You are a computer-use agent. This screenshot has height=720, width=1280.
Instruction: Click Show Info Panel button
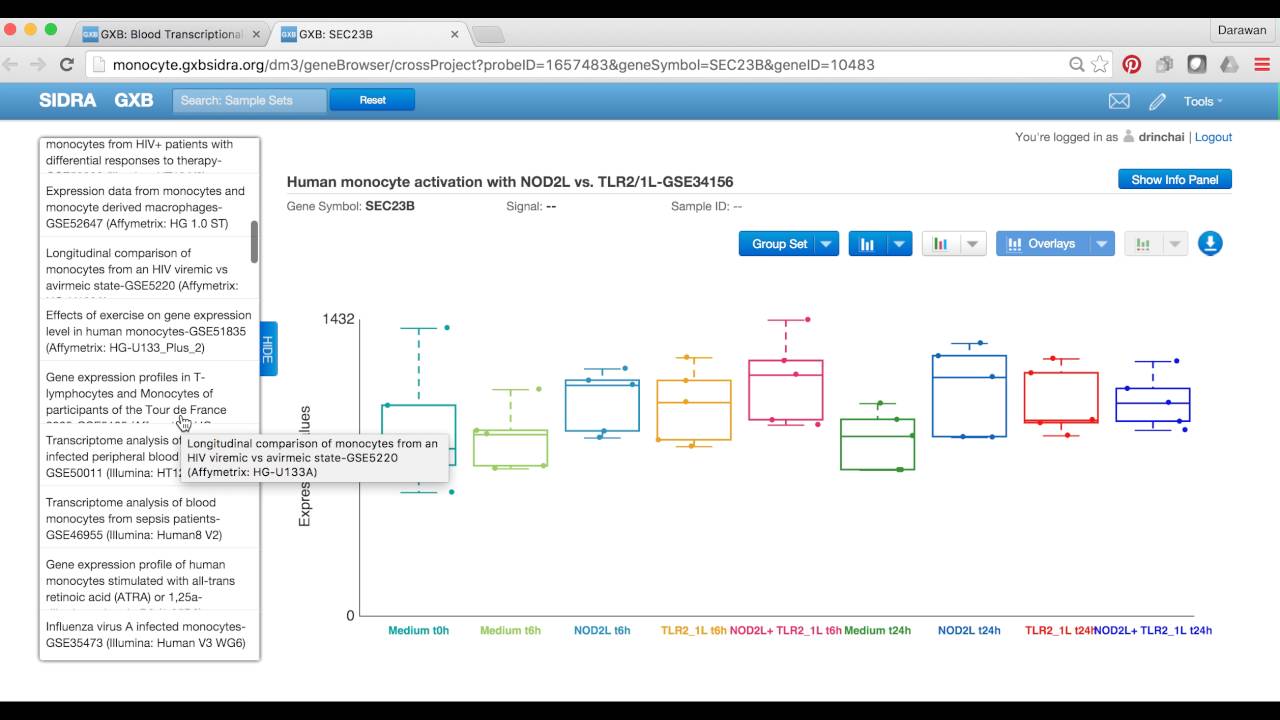click(x=1175, y=180)
